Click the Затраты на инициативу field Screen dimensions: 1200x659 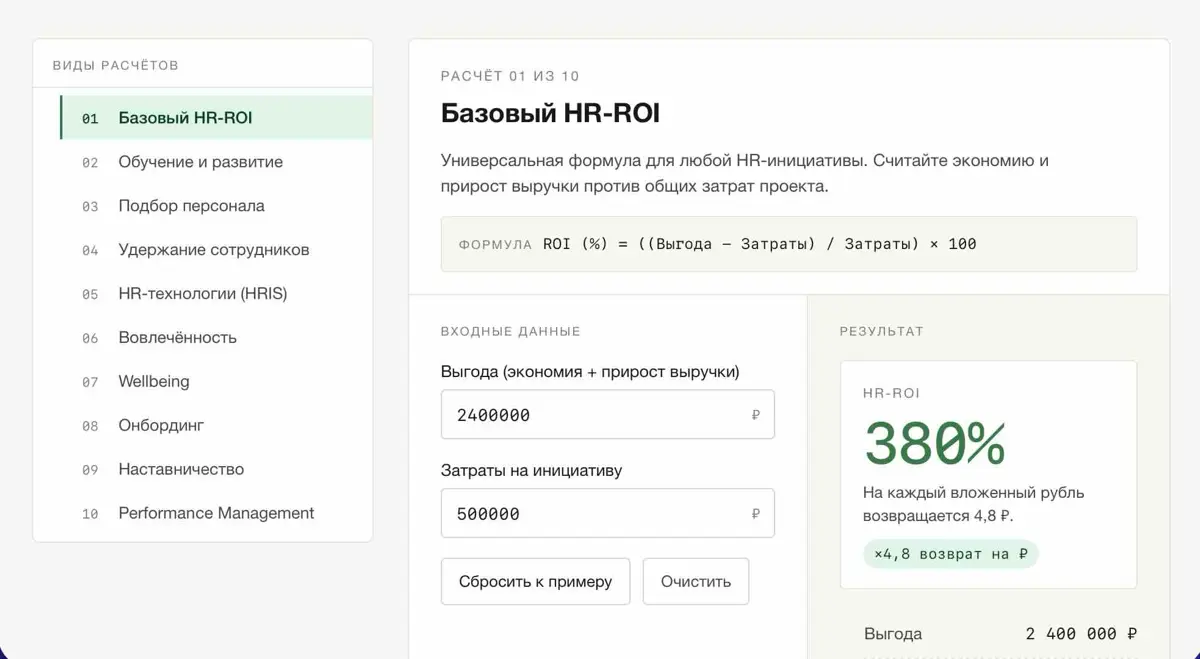(607, 513)
